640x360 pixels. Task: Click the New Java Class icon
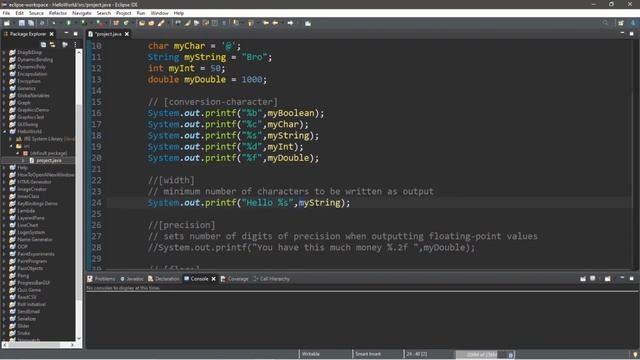tap(126, 23)
